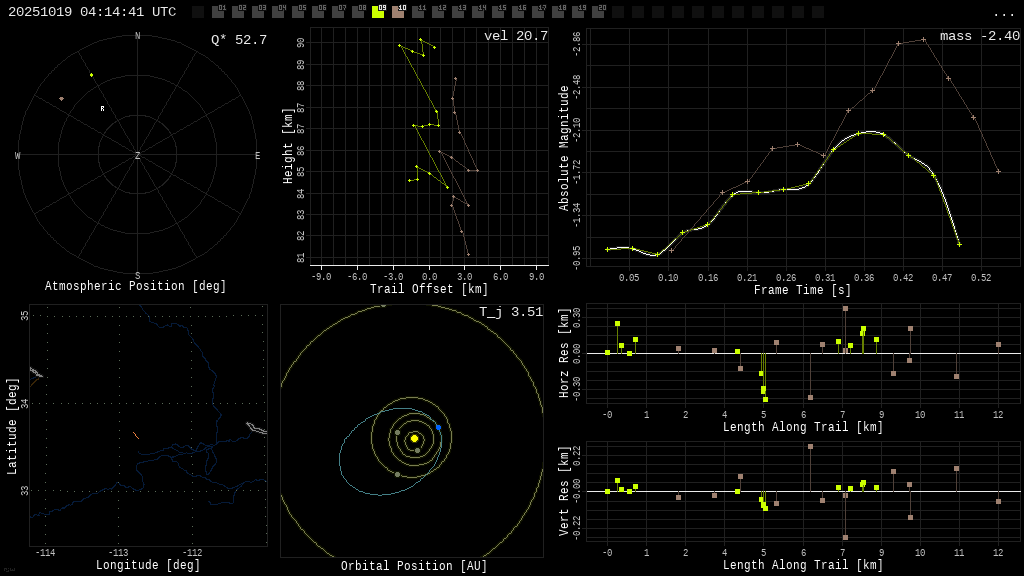1024x576 pixels.
Task: Toggle station 01 indicator box
Action: pos(218,12)
